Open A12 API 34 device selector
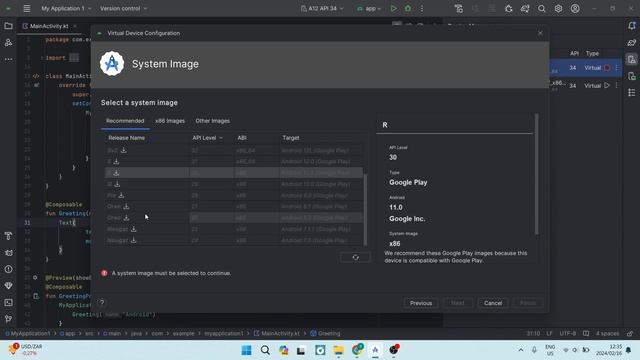 click(322, 8)
